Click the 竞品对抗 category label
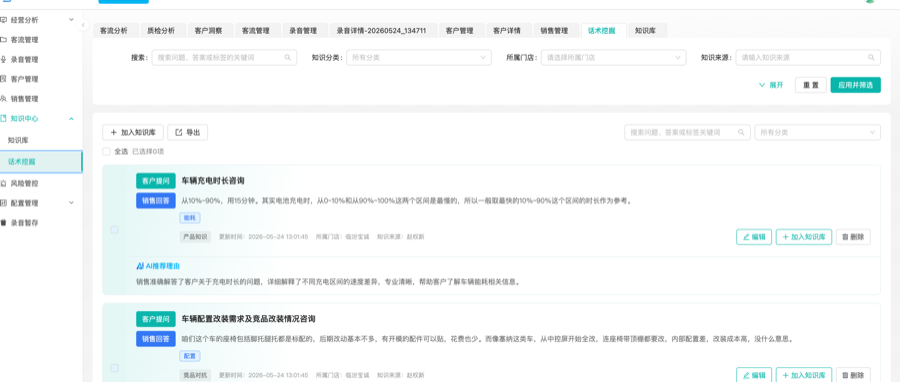The image size is (900, 382). pyautogui.click(x=195, y=375)
